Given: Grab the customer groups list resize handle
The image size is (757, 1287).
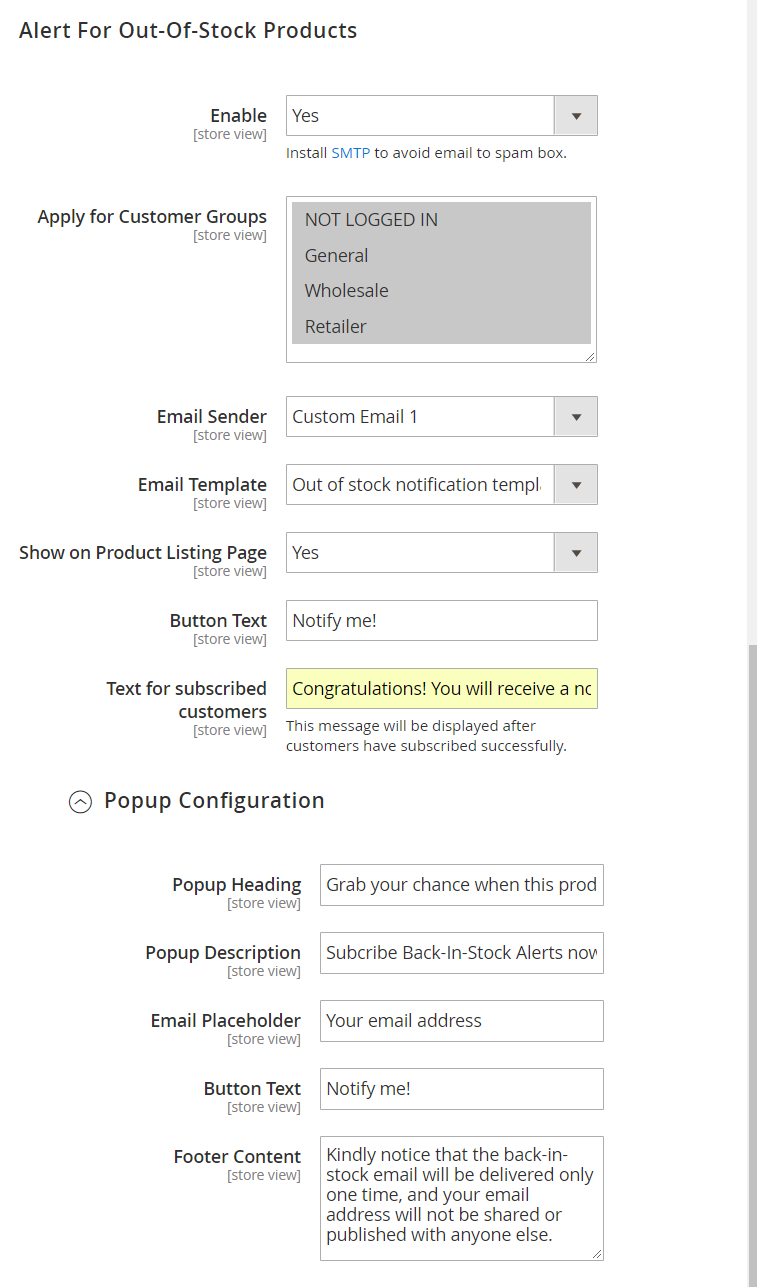Looking at the screenshot, I should [590, 356].
